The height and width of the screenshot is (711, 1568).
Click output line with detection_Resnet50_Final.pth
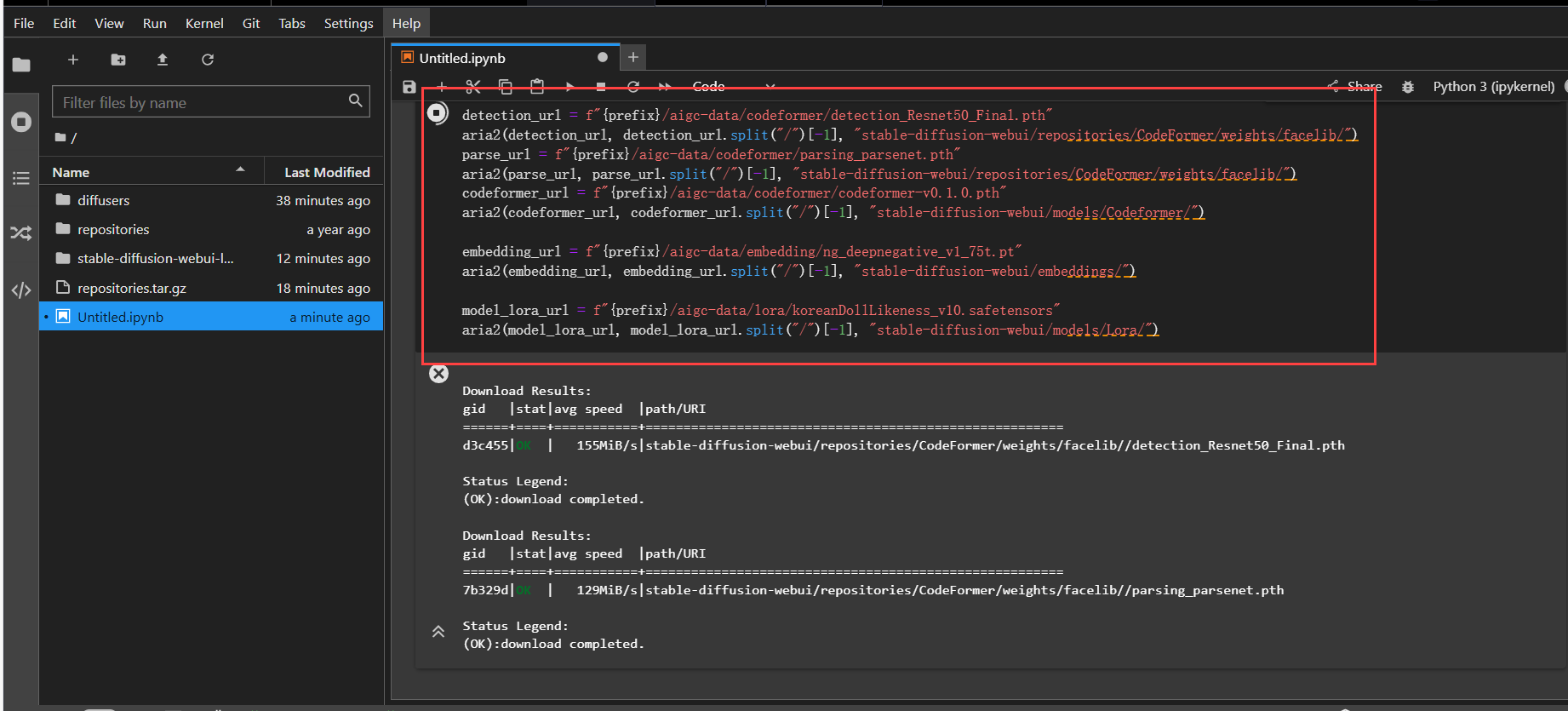[x=903, y=445]
